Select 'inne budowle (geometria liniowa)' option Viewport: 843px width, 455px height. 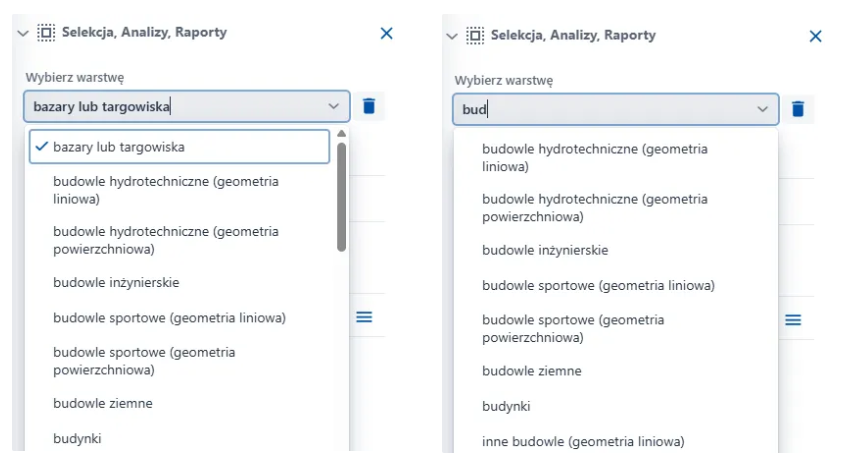click(582, 441)
